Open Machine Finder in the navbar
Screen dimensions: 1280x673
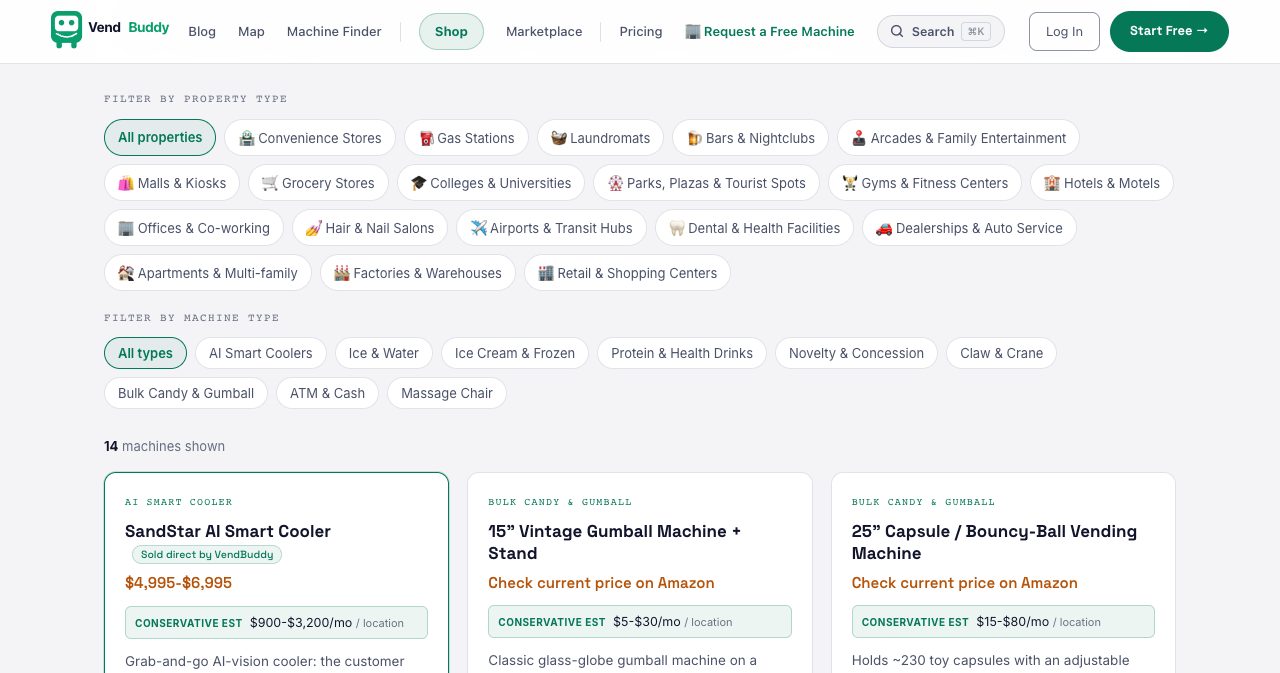click(334, 32)
